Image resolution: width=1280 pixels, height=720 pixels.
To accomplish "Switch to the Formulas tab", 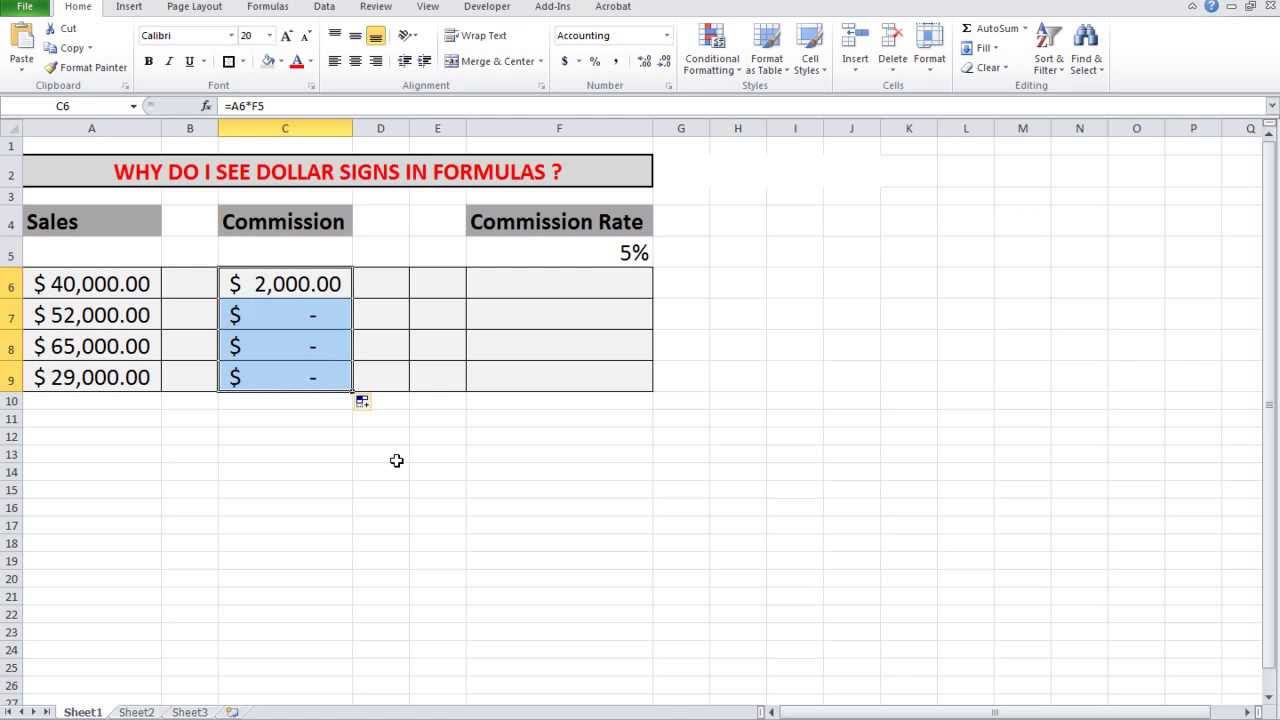I will pos(268,7).
